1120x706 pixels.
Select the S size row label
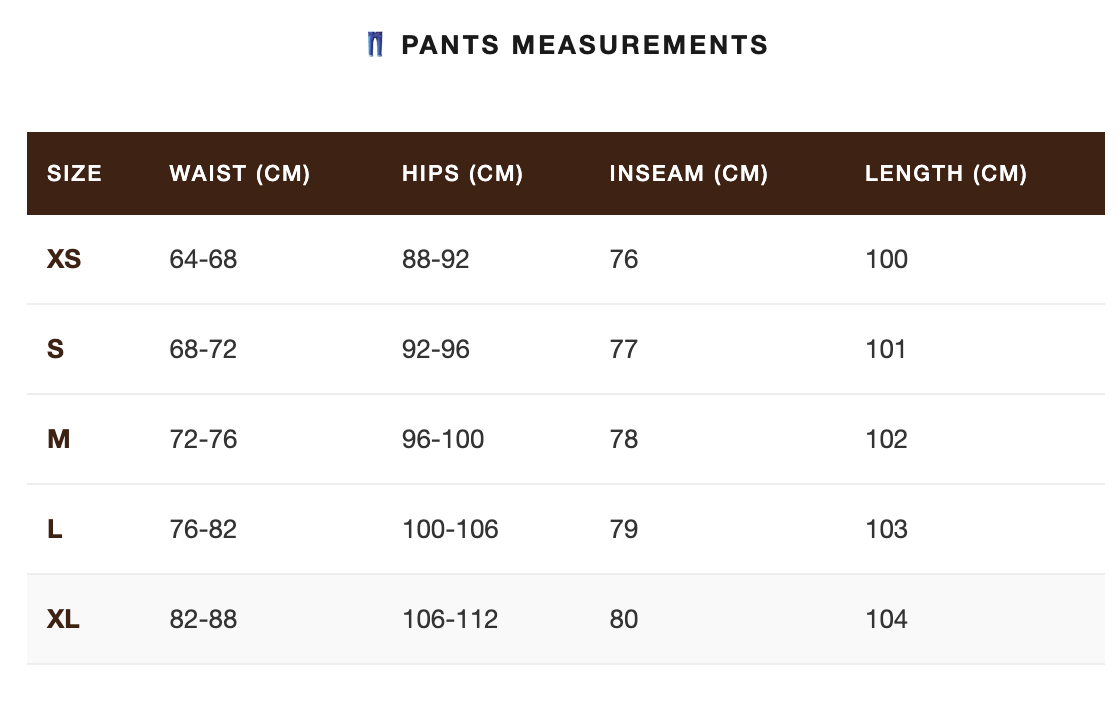[55, 350]
